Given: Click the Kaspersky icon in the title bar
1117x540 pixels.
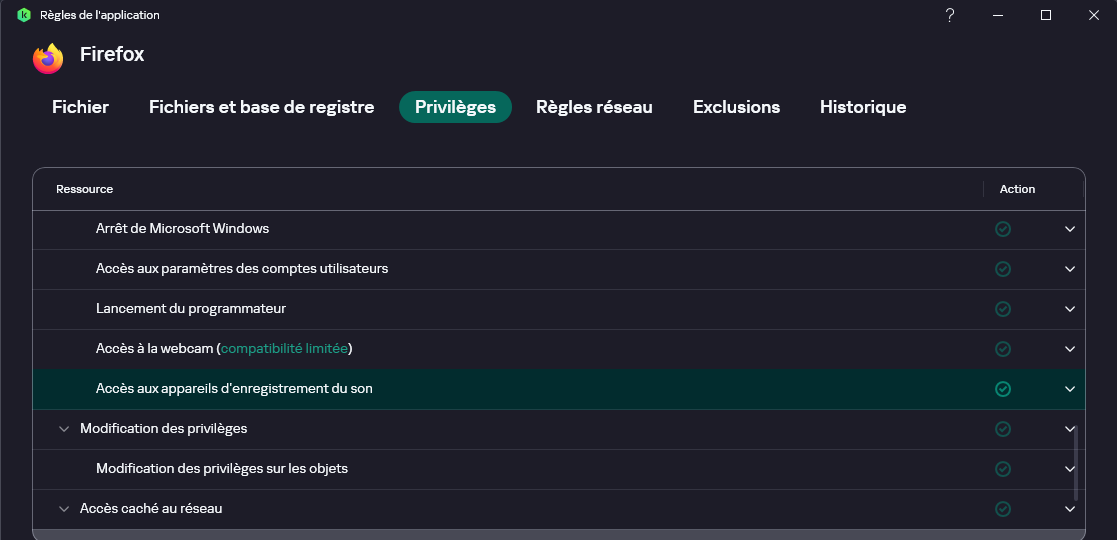Looking at the screenshot, I should click(24, 15).
